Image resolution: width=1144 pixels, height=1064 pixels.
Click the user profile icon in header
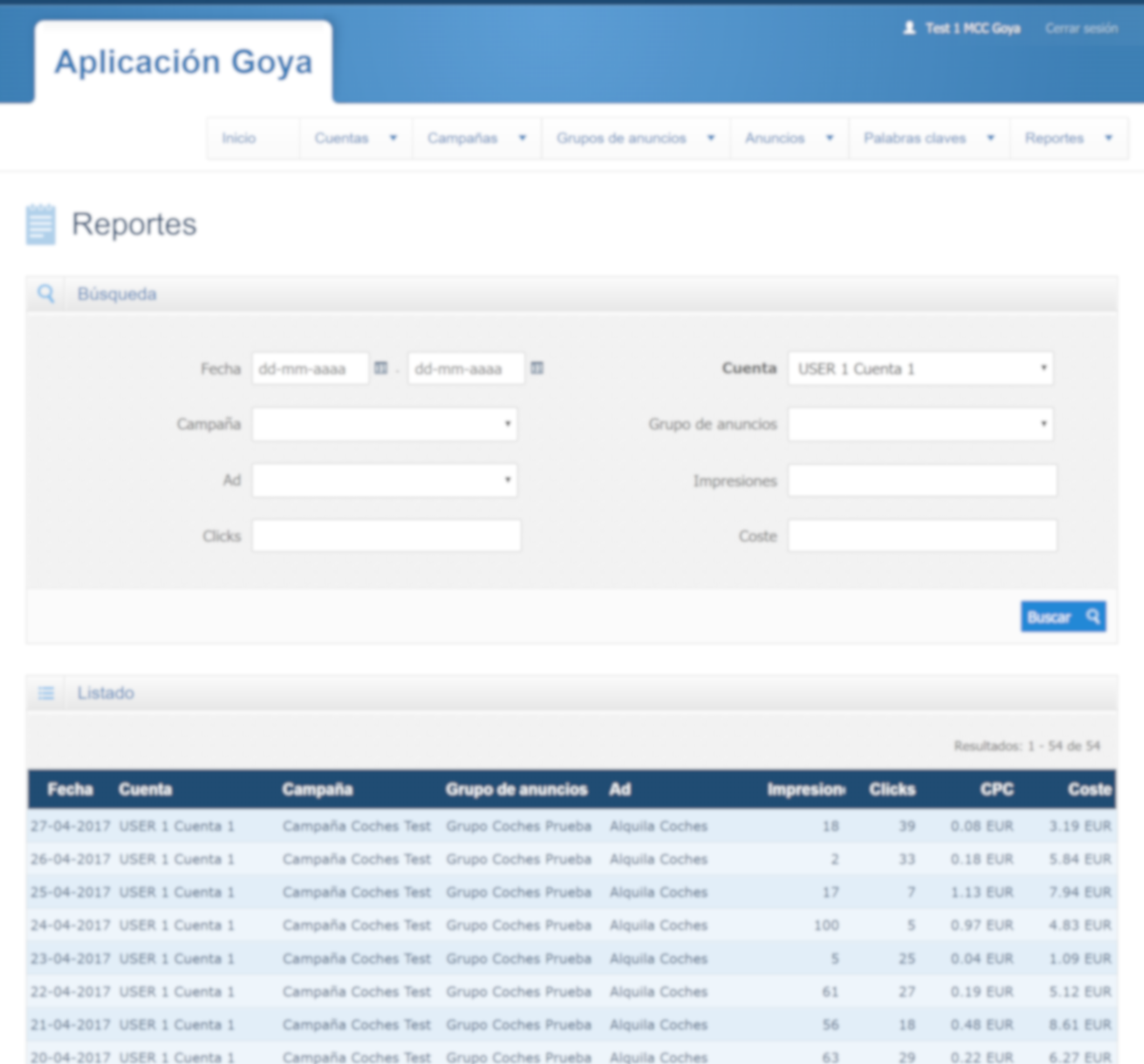pos(909,28)
